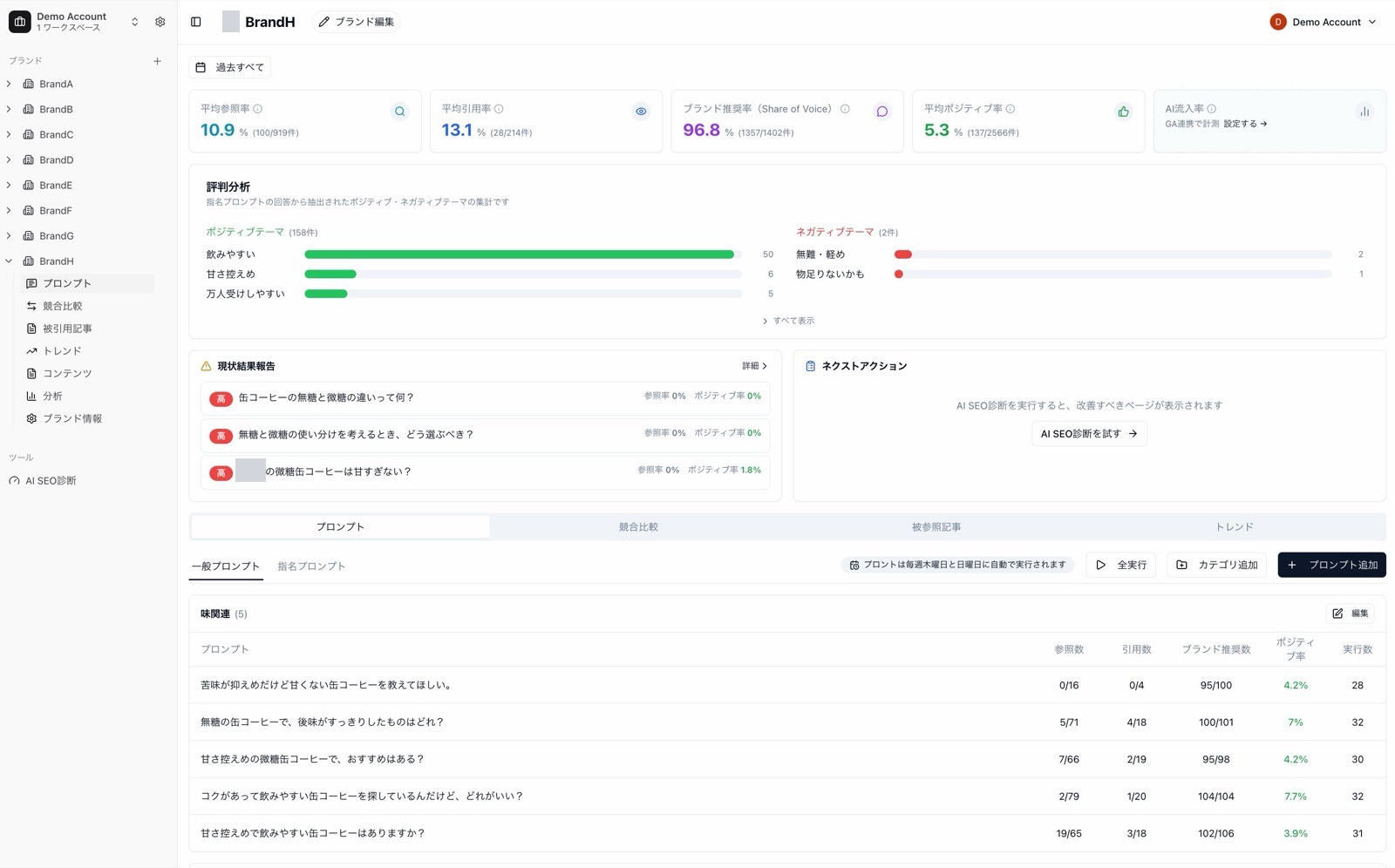
Task: Click the ブランド編集 button
Action: tap(356, 22)
